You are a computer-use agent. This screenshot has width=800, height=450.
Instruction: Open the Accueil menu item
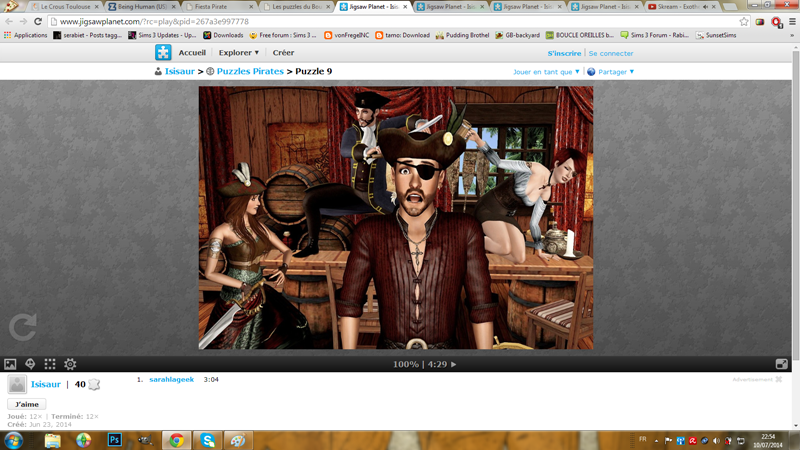[192, 53]
